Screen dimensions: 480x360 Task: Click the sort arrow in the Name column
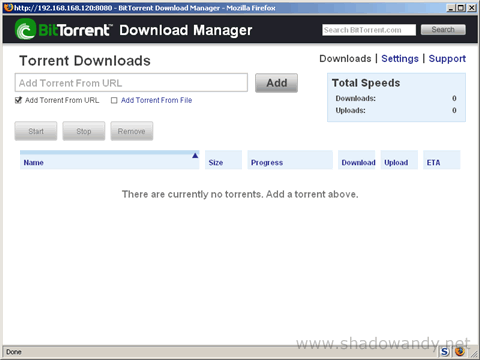[x=195, y=156]
